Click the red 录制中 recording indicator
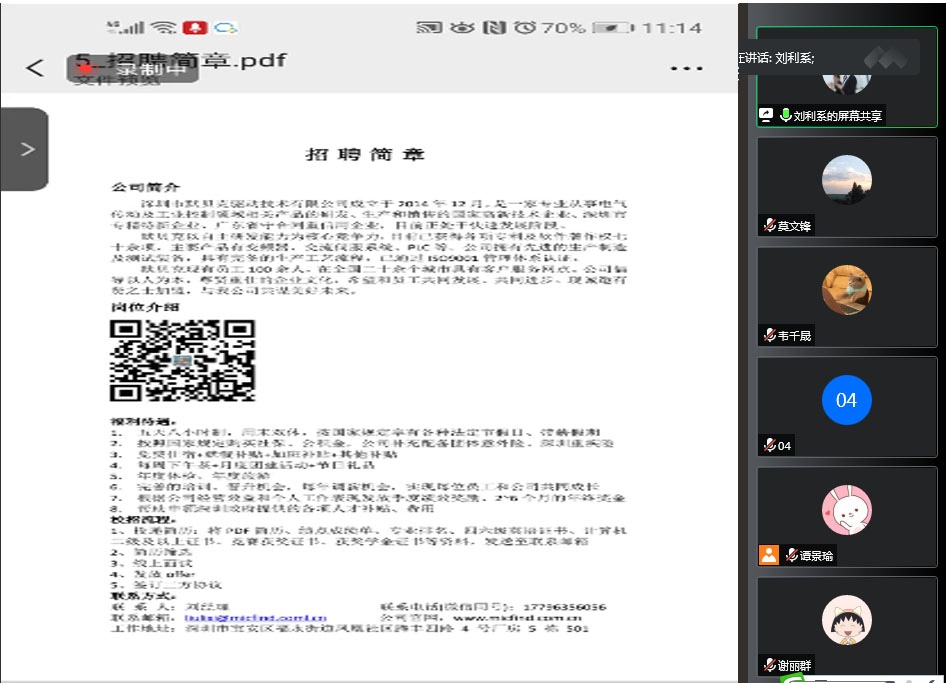This screenshot has width=946, height=683. pyautogui.click(x=132, y=69)
